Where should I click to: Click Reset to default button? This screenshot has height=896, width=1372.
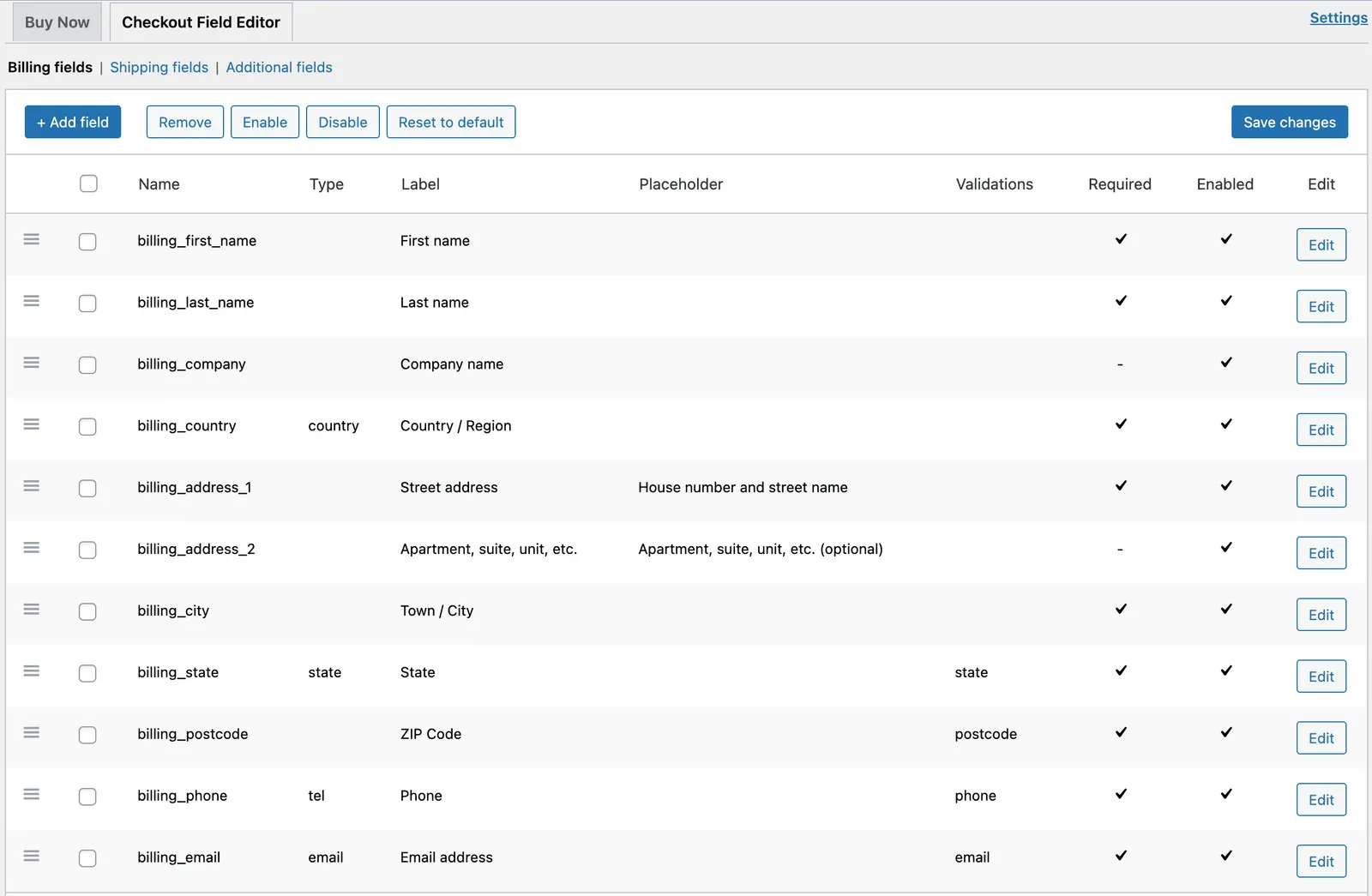(451, 122)
